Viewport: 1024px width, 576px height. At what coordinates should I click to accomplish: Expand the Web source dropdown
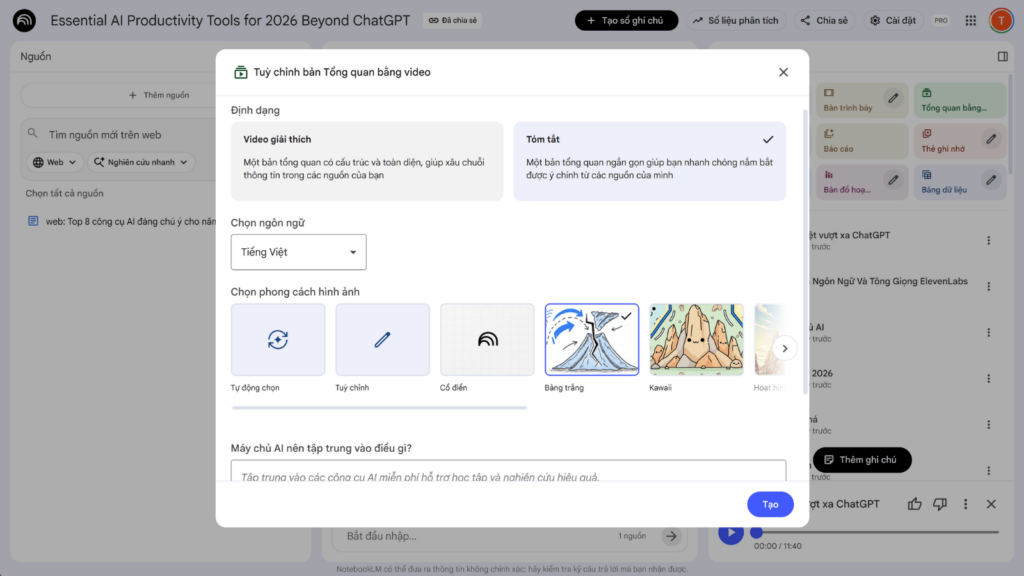point(54,162)
